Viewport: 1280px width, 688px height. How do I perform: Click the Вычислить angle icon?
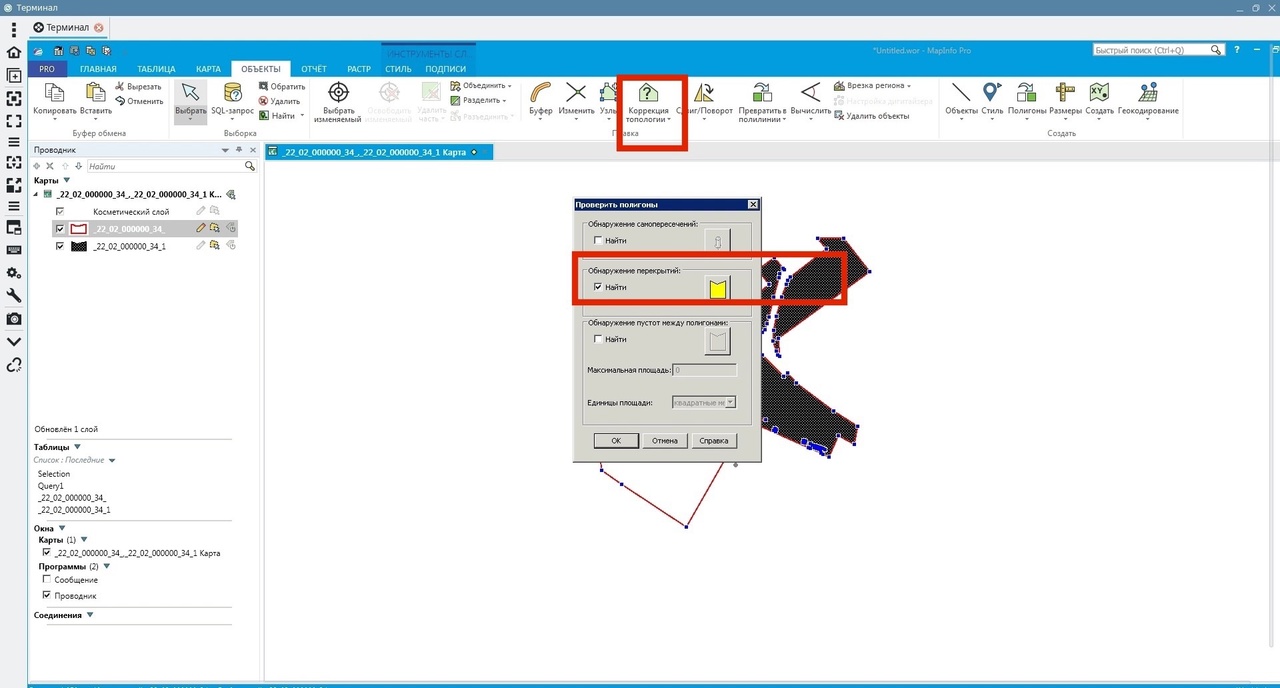[x=810, y=93]
